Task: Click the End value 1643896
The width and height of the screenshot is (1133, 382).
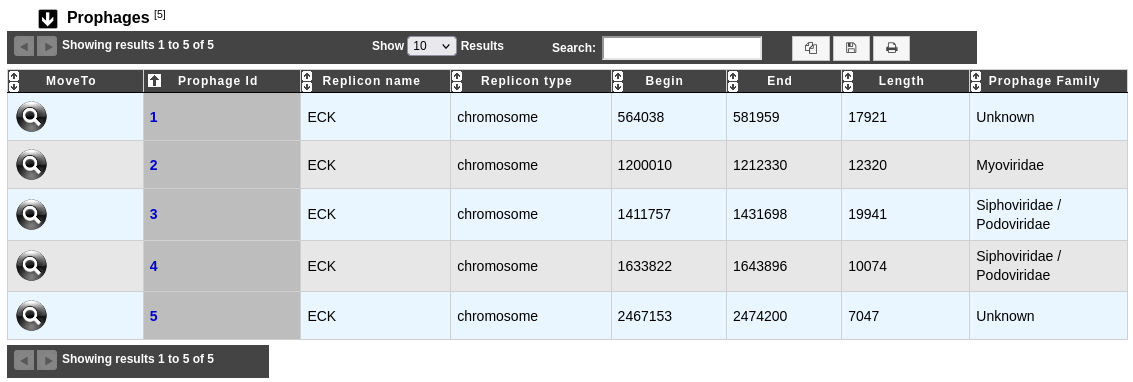Action: coord(760,266)
